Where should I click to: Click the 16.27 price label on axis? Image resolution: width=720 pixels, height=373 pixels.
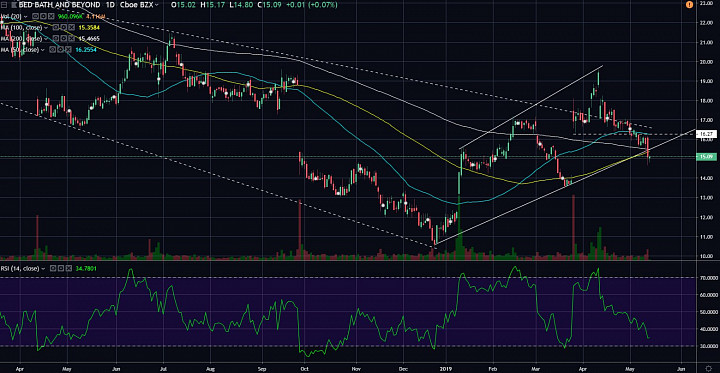click(705, 134)
